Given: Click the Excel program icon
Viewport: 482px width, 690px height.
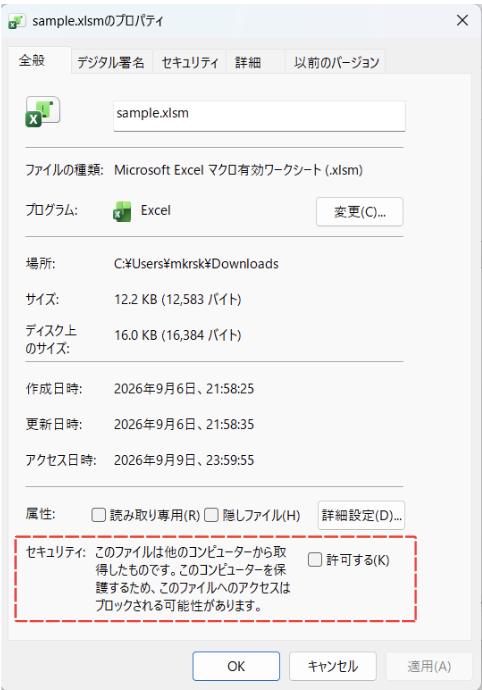Looking at the screenshot, I should pyautogui.click(x=122, y=211).
